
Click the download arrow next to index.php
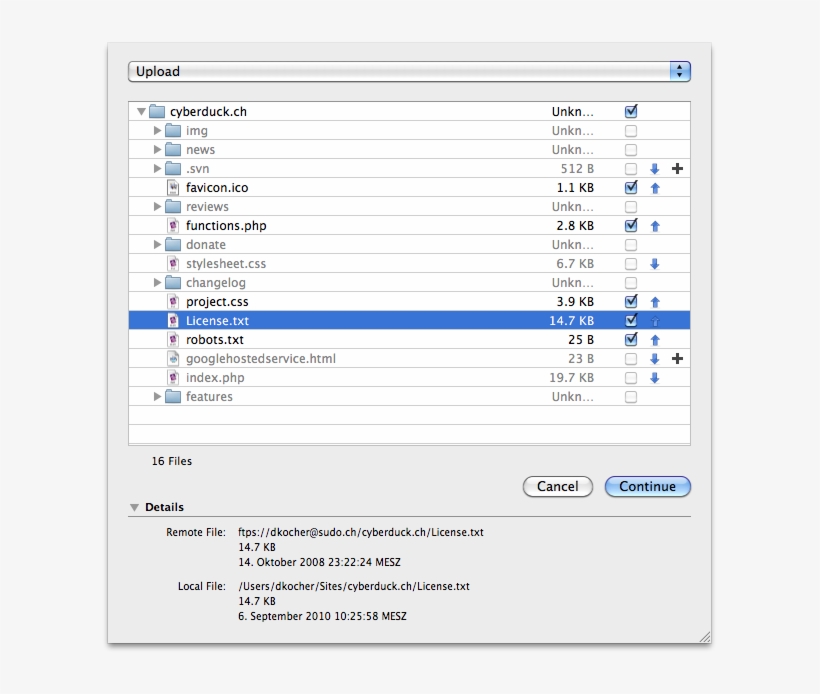point(655,377)
